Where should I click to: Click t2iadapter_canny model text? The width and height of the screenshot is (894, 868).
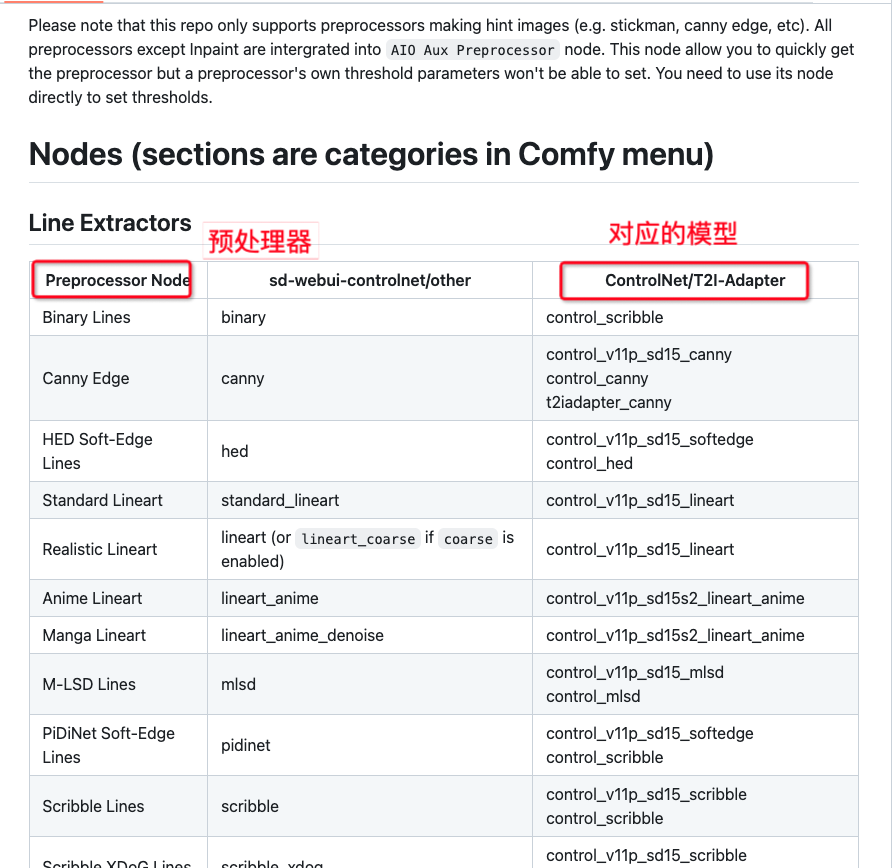point(608,402)
